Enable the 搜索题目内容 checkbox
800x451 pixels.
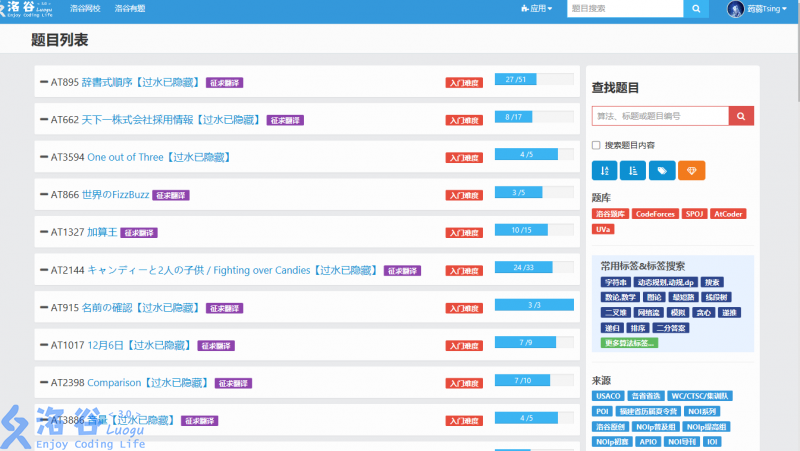coord(596,145)
